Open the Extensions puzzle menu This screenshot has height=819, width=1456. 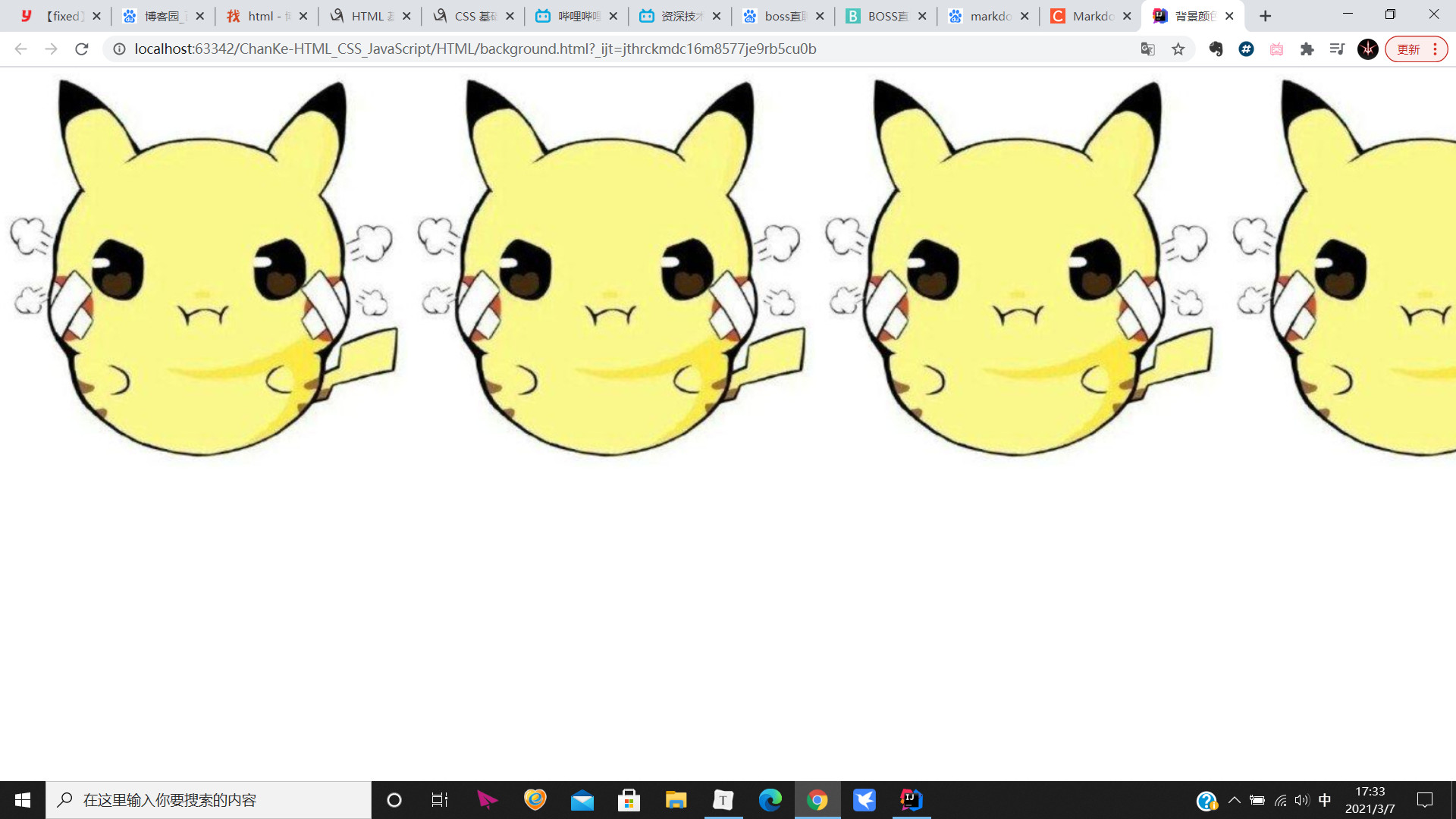point(1307,49)
